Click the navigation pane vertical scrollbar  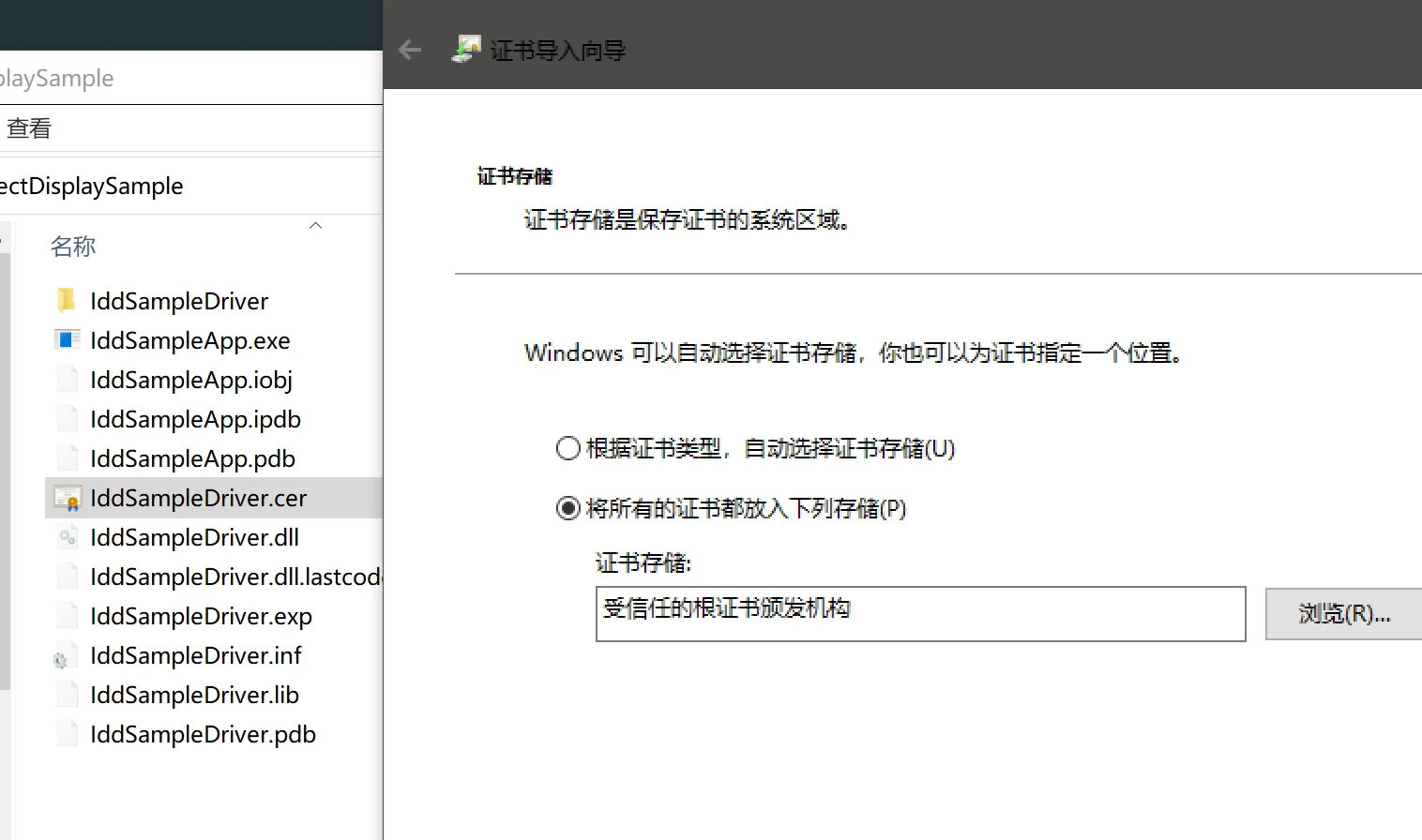(5, 469)
